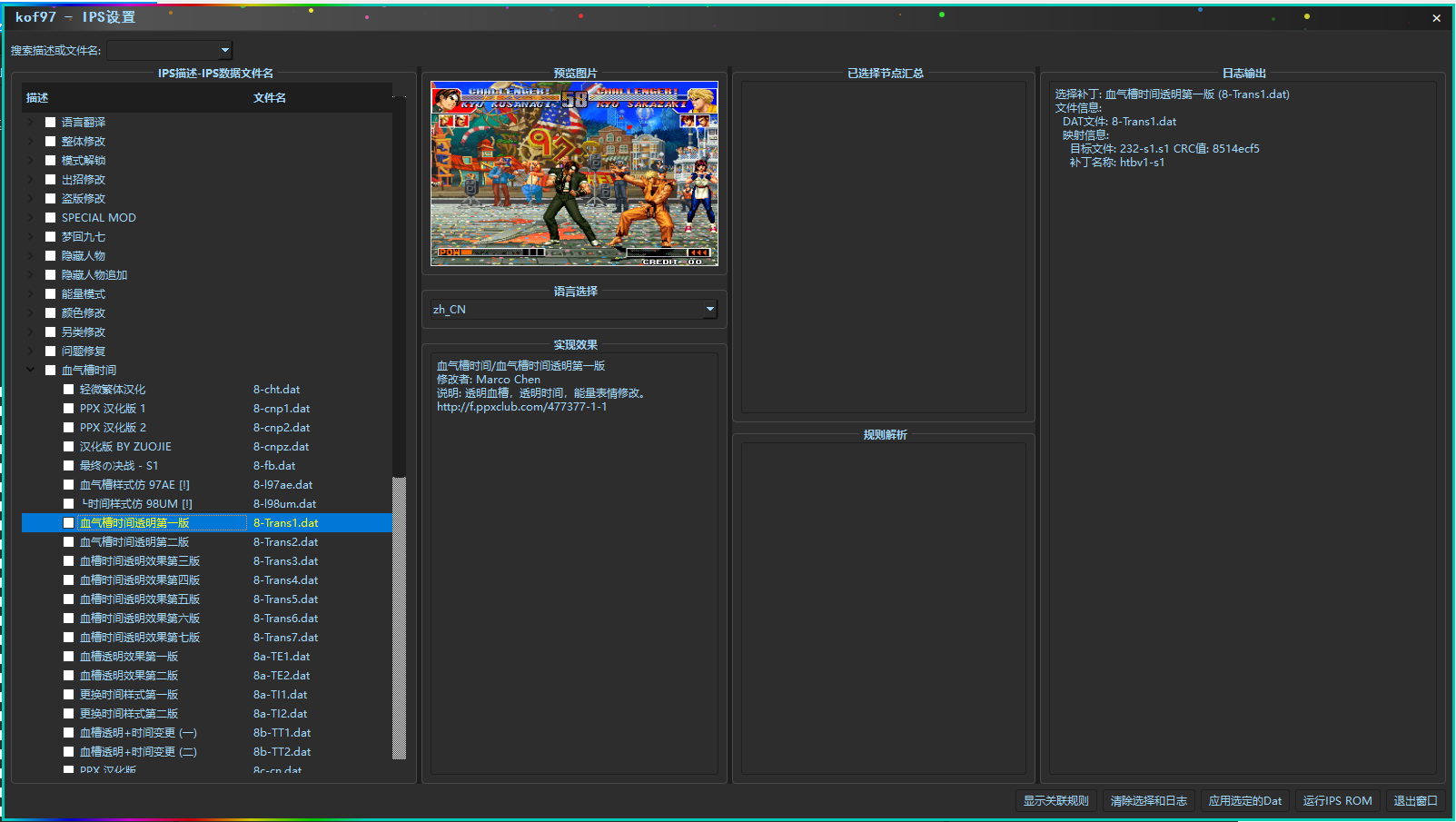
Task: Expand the 语言翻译 tree node
Action: [31, 122]
